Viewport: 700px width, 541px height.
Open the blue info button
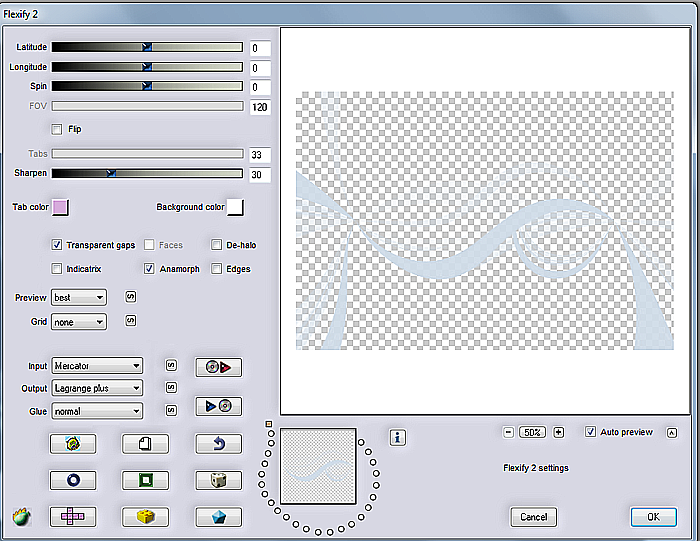(x=397, y=437)
